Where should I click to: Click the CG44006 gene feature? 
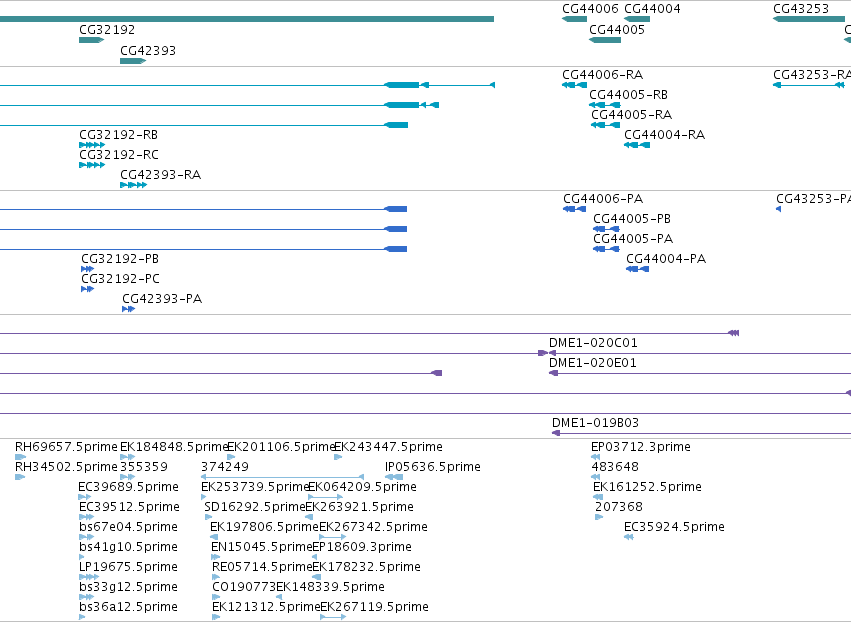(574, 19)
